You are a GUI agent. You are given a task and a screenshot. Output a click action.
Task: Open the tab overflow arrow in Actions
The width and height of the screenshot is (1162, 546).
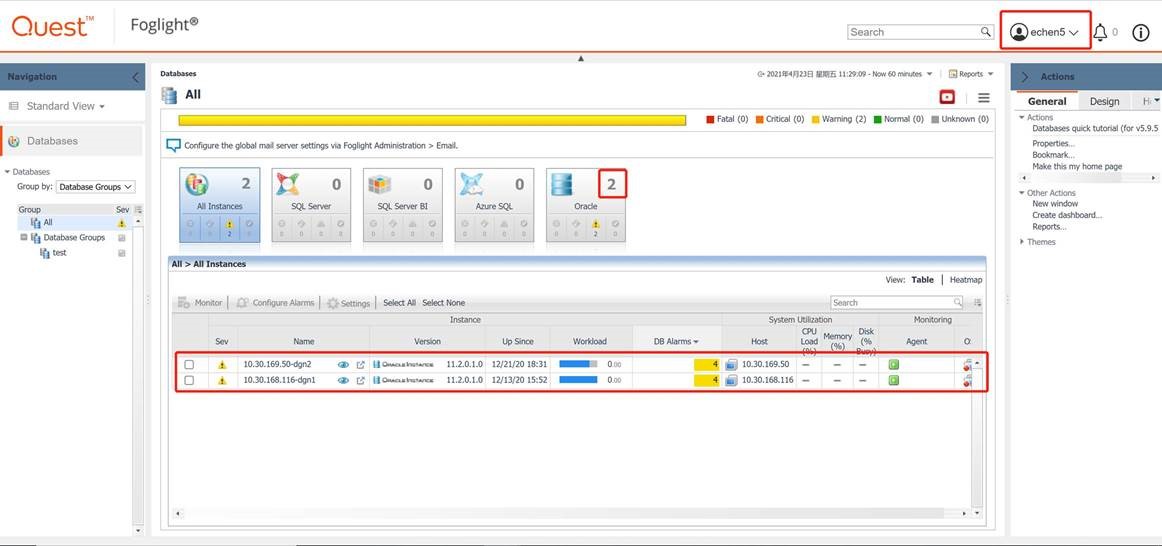coord(1156,100)
